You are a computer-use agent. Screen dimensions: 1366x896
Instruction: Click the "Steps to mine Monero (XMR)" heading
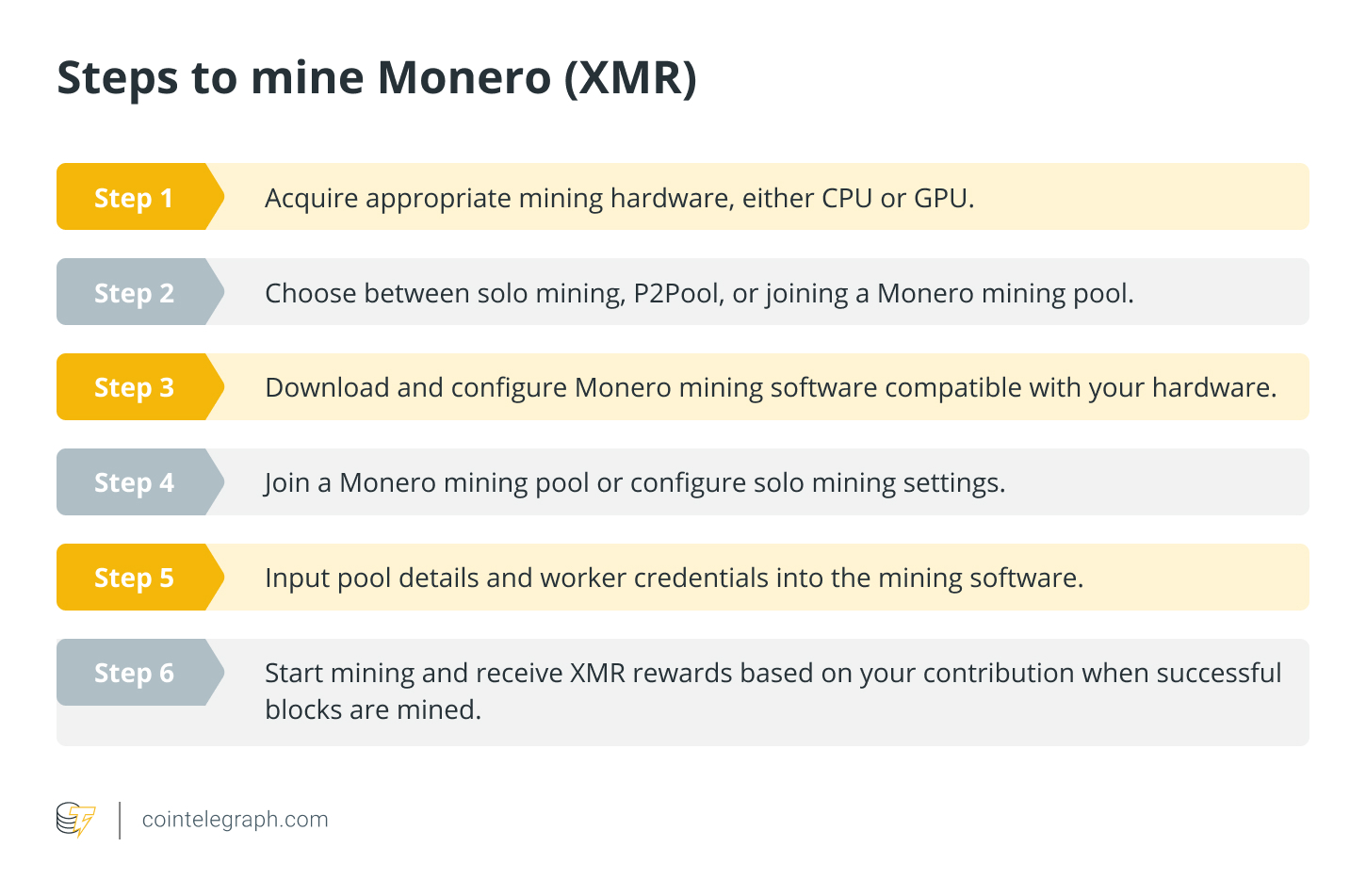coord(377,77)
